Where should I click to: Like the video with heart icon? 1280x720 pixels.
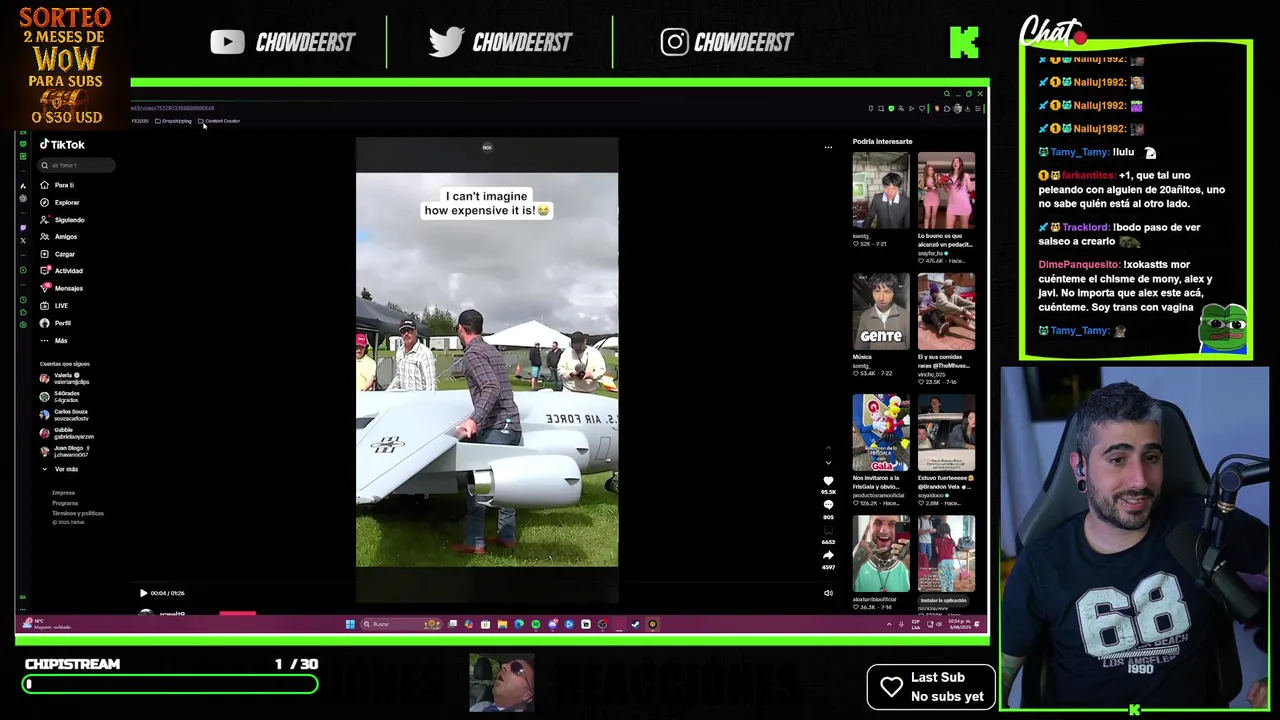828,482
